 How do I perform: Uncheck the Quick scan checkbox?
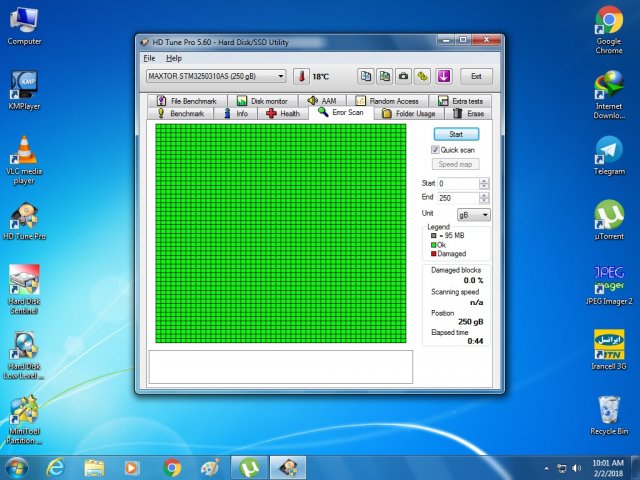[436, 149]
